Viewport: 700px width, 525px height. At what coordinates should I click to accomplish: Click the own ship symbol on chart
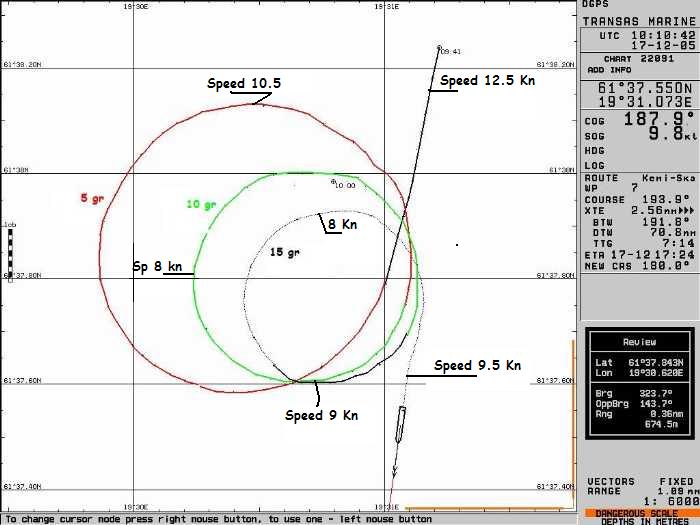pos(400,424)
